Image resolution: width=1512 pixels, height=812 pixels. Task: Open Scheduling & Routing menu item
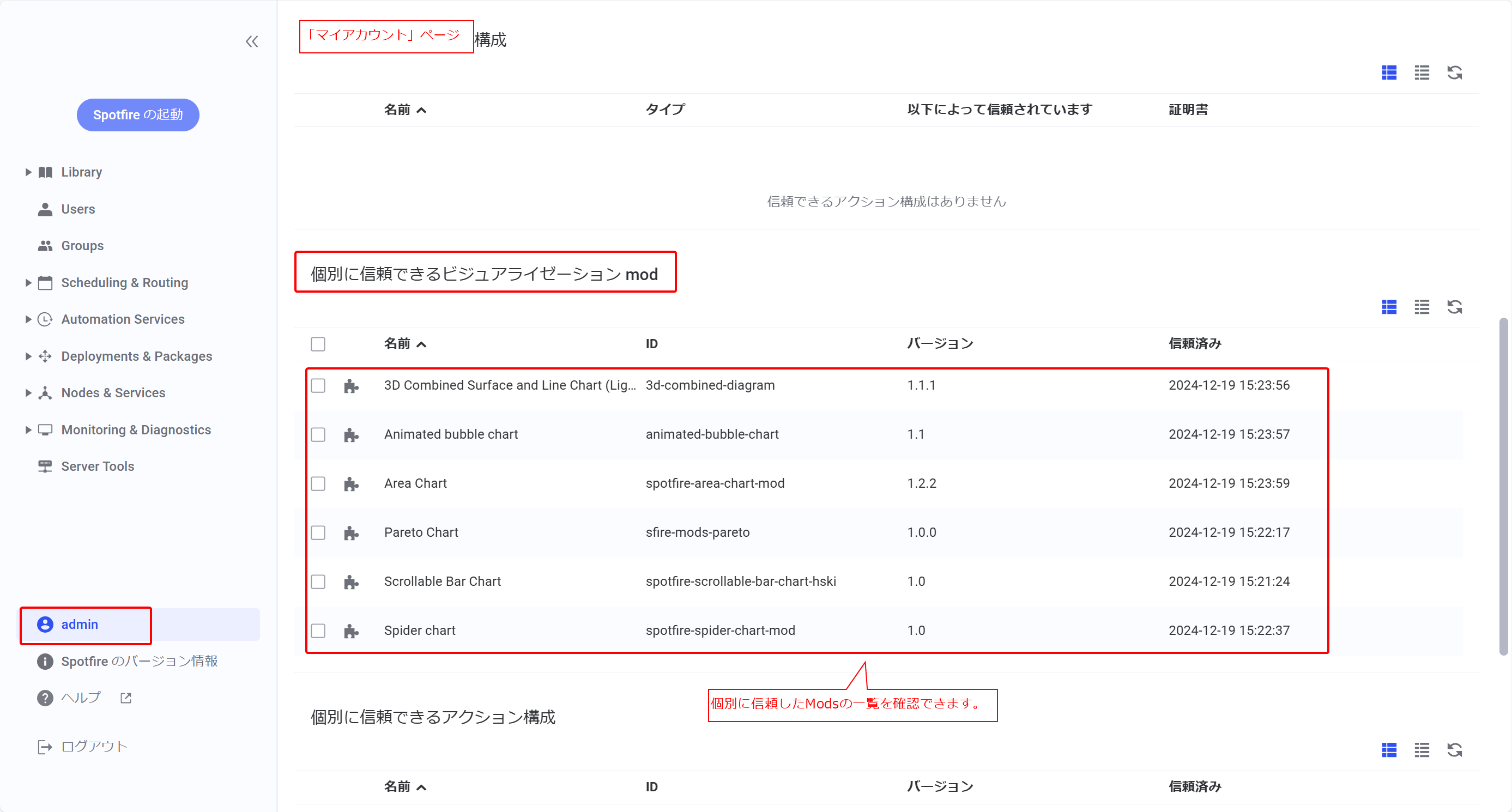pos(124,283)
